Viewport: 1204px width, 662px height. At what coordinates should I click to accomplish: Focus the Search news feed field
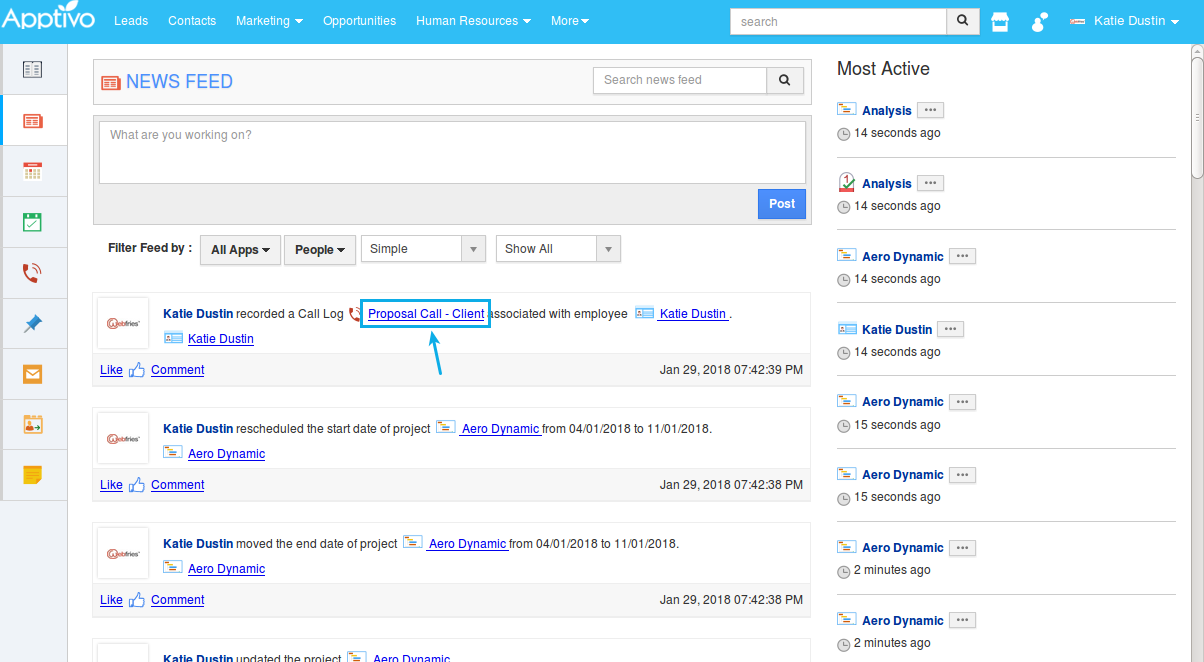tap(680, 80)
